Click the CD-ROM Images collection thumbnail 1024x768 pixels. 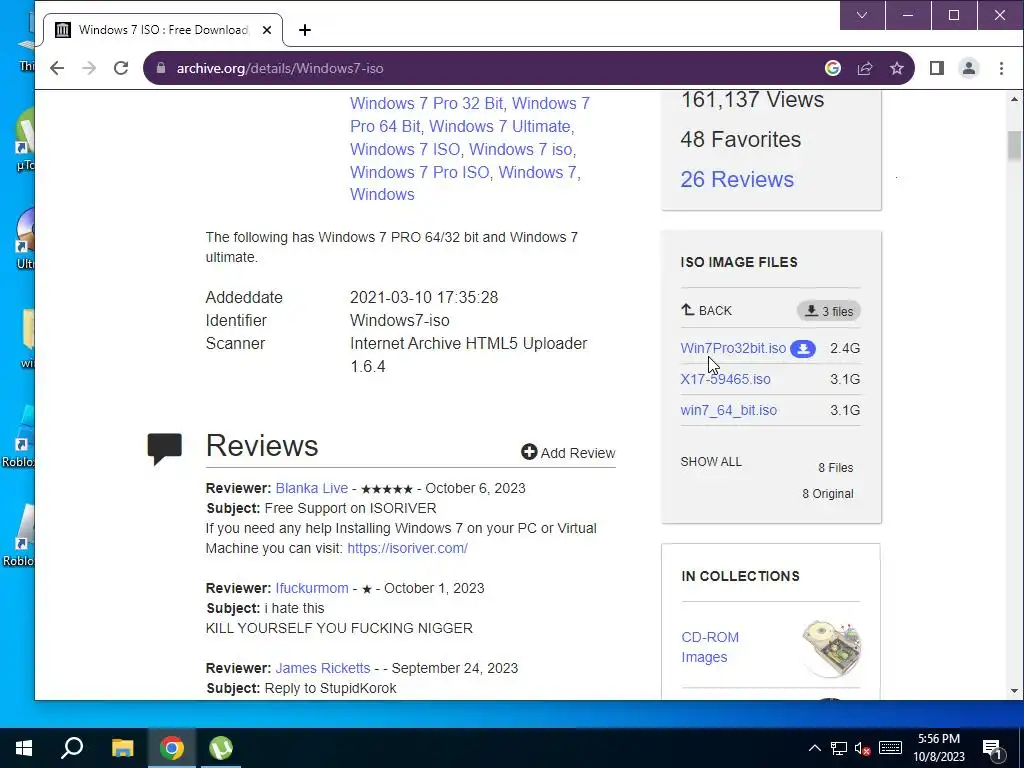831,648
